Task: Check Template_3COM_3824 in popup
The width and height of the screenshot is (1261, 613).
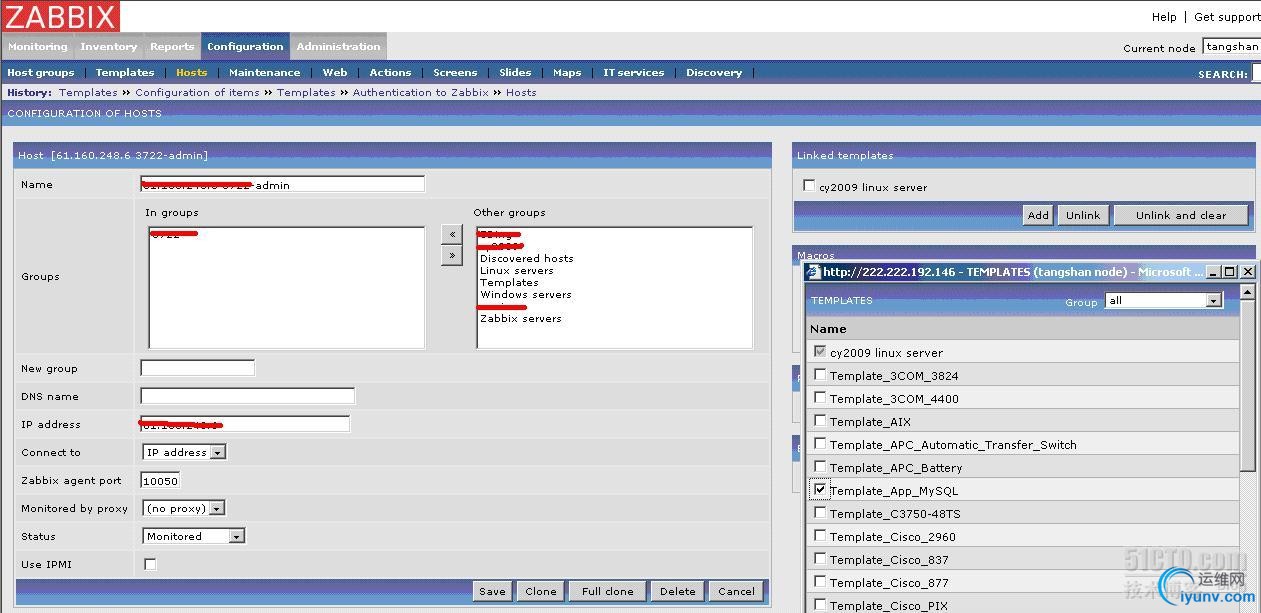Action: click(820, 375)
